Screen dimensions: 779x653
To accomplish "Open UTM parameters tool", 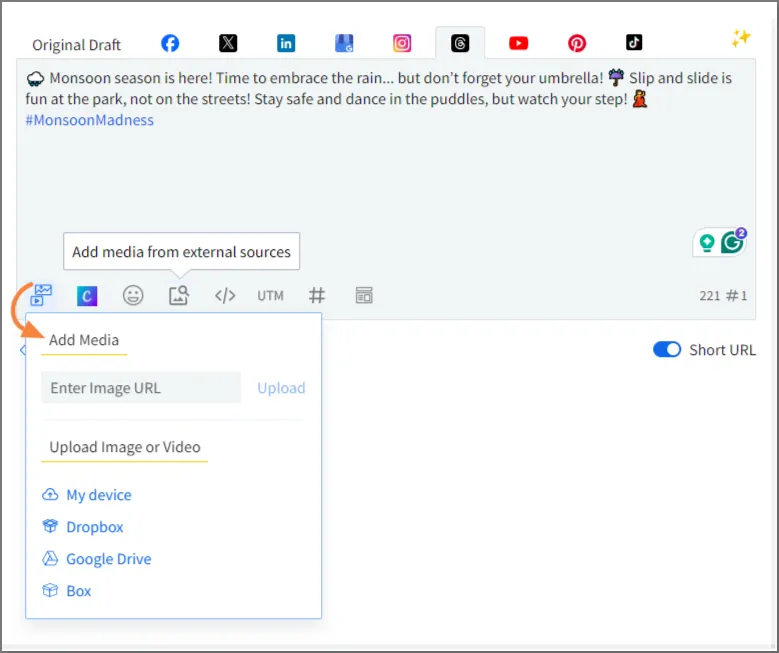I will [x=270, y=296].
